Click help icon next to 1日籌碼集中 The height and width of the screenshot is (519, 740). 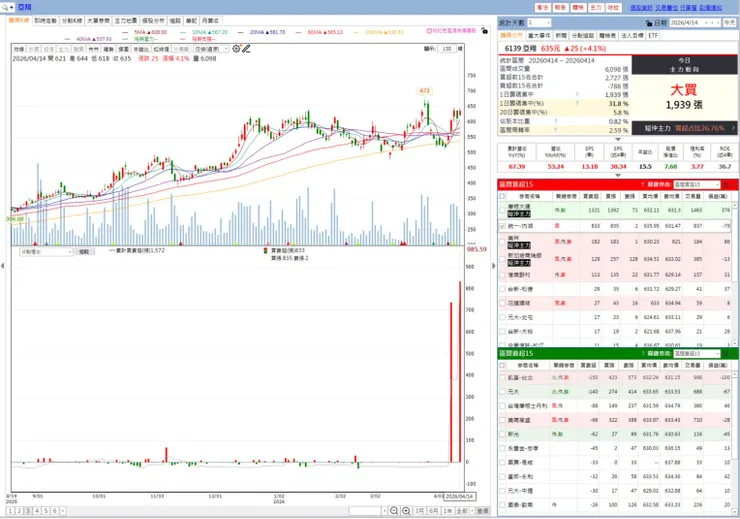point(577,94)
